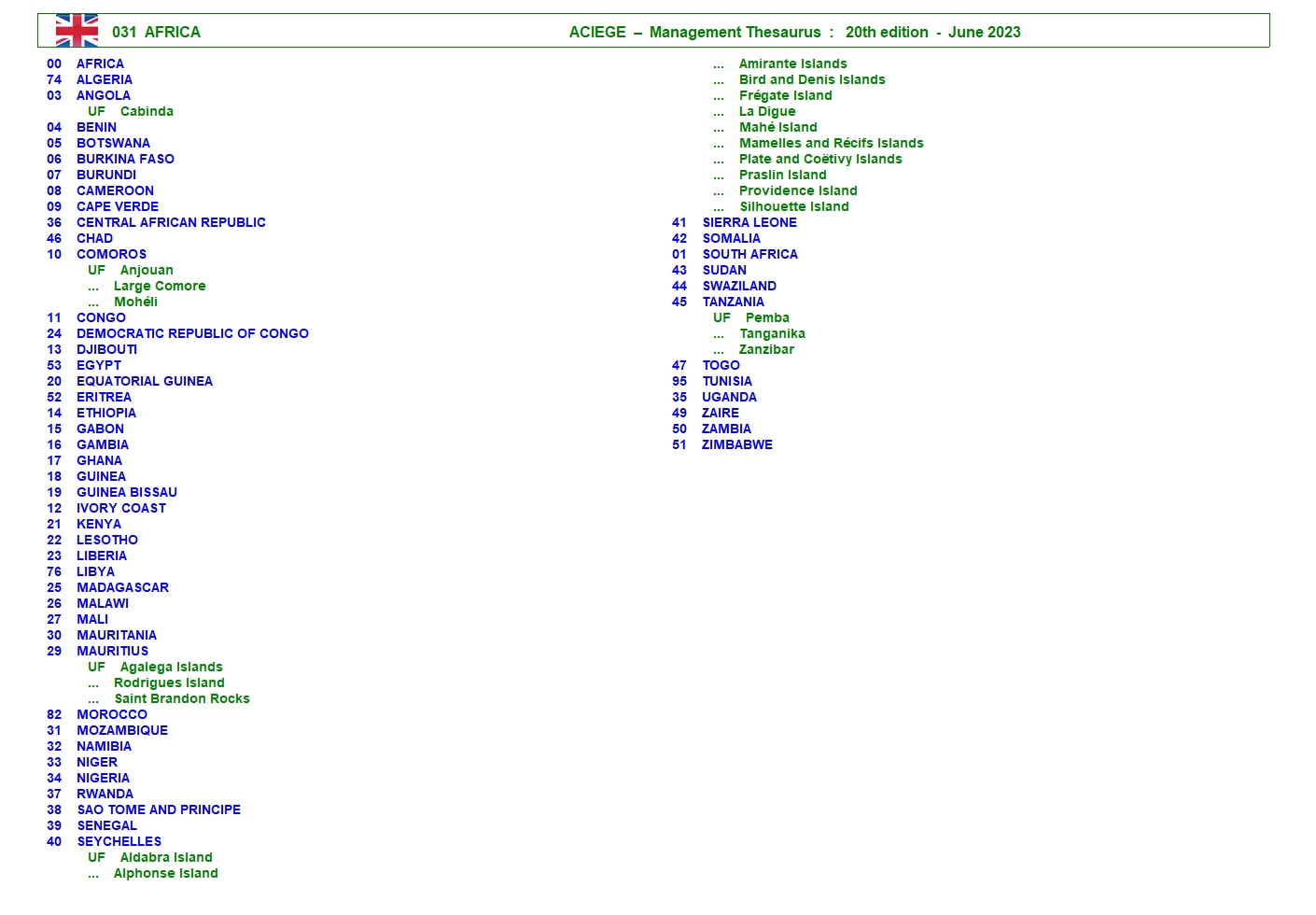
Task: Select Rodrigues Island under Mauritius
Action: pos(169,683)
